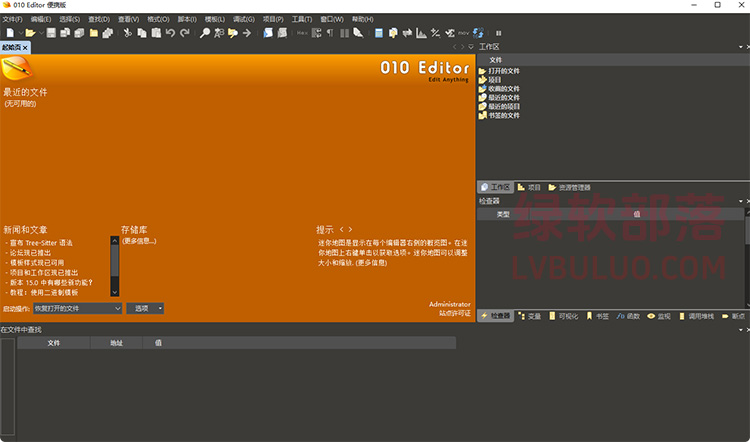Create a new file with the blank page icon

[10, 33]
